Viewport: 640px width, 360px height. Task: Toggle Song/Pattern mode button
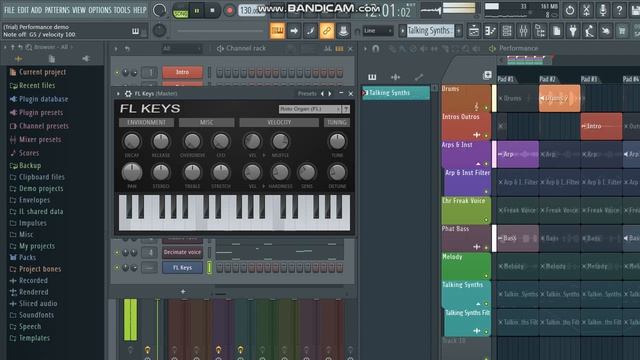tap(180, 11)
